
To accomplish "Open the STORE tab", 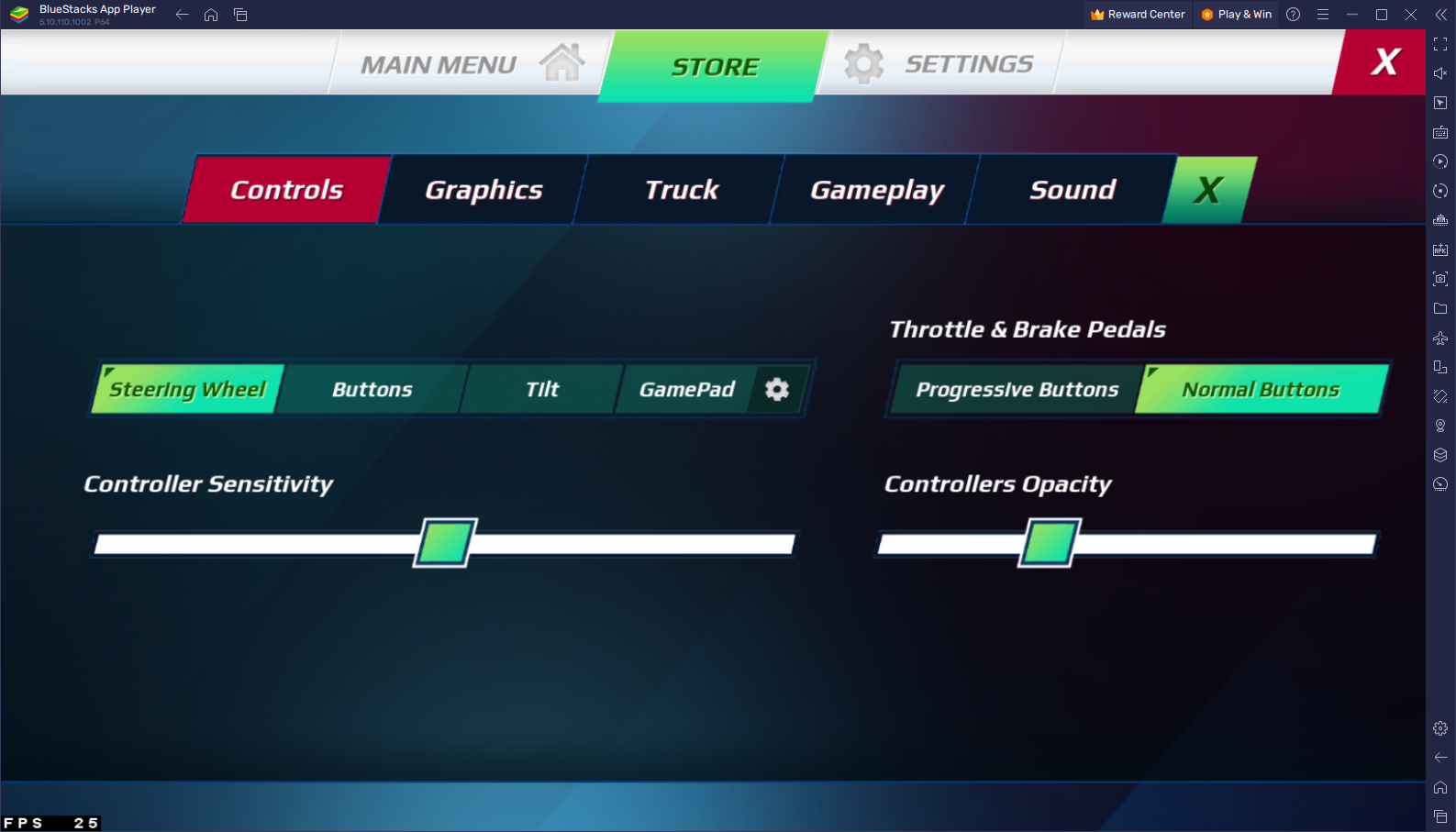I will [x=715, y=66].
